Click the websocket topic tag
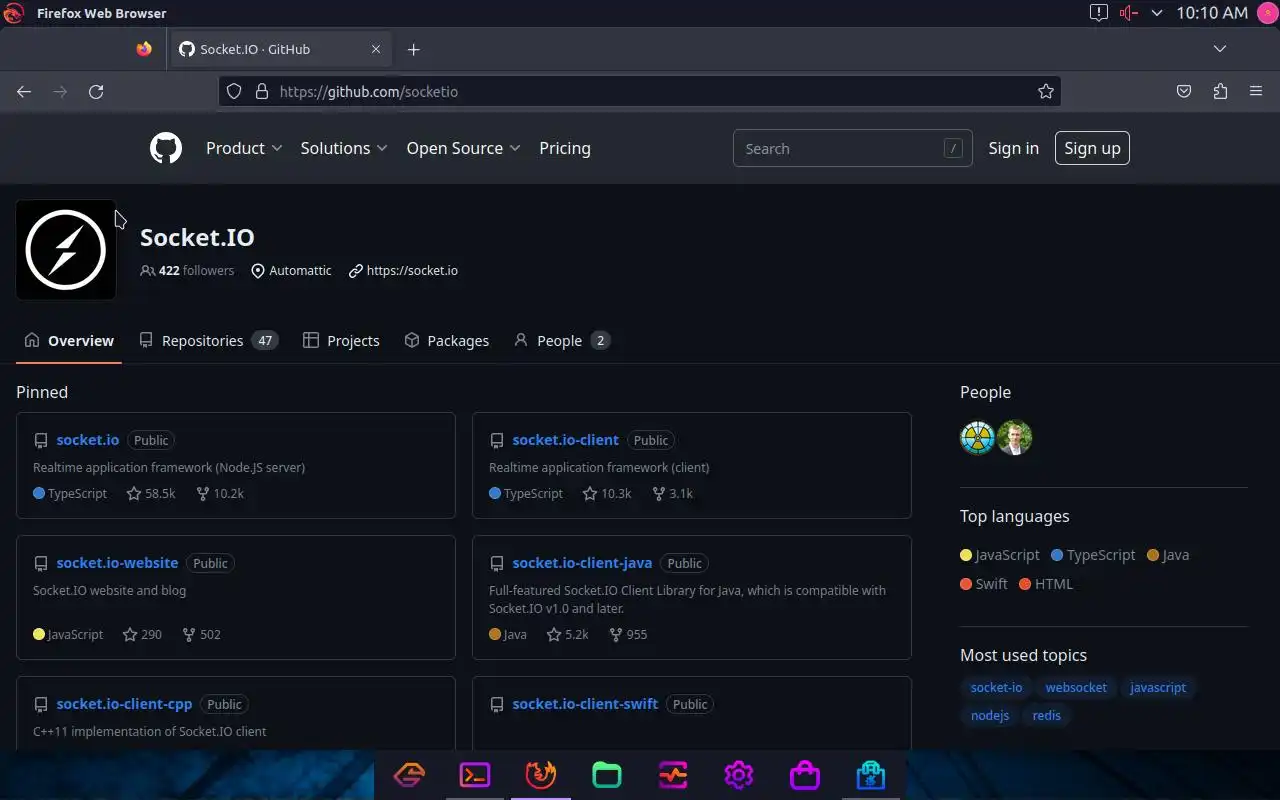 [1076, 687]
